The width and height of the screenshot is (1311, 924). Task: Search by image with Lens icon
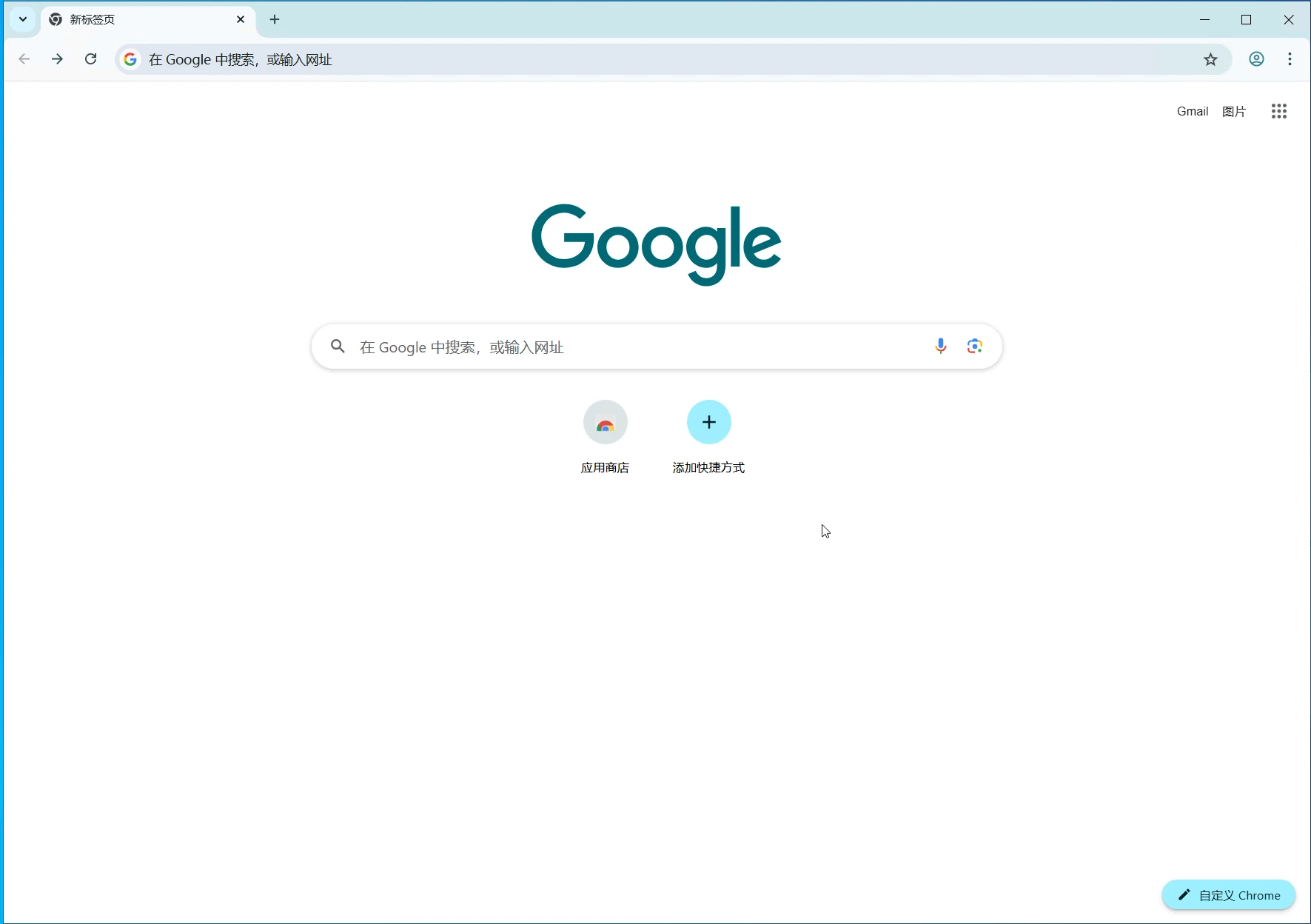(975, 346)
